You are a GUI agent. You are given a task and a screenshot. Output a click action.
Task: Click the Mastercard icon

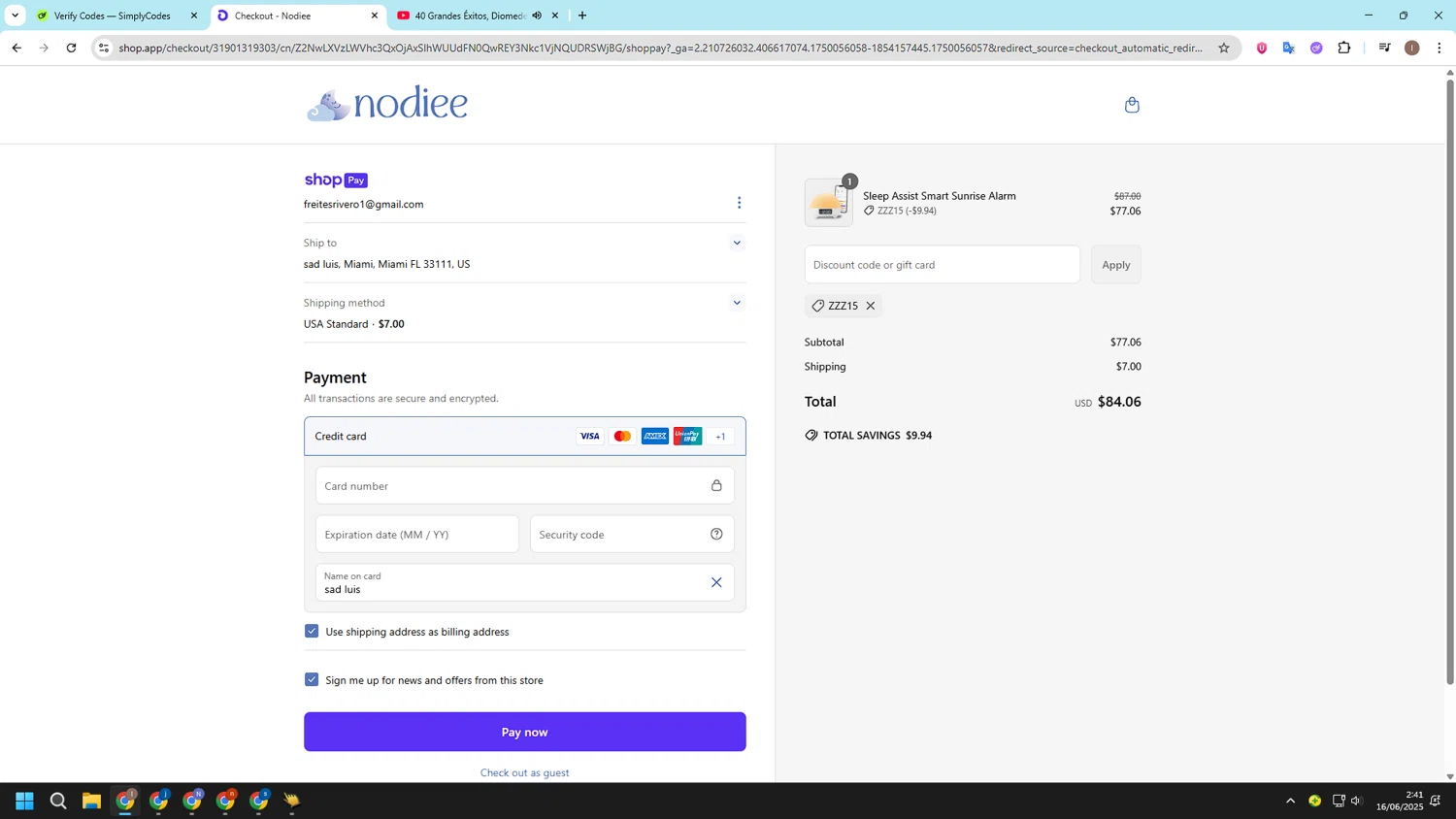622,437
